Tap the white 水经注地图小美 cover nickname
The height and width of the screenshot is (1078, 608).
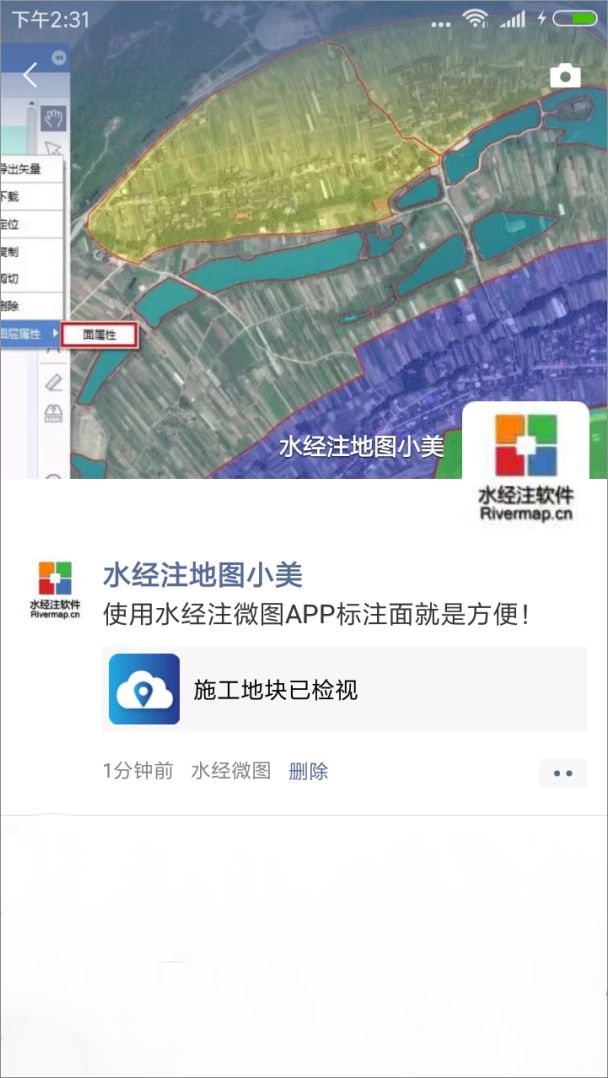point(362,447)
